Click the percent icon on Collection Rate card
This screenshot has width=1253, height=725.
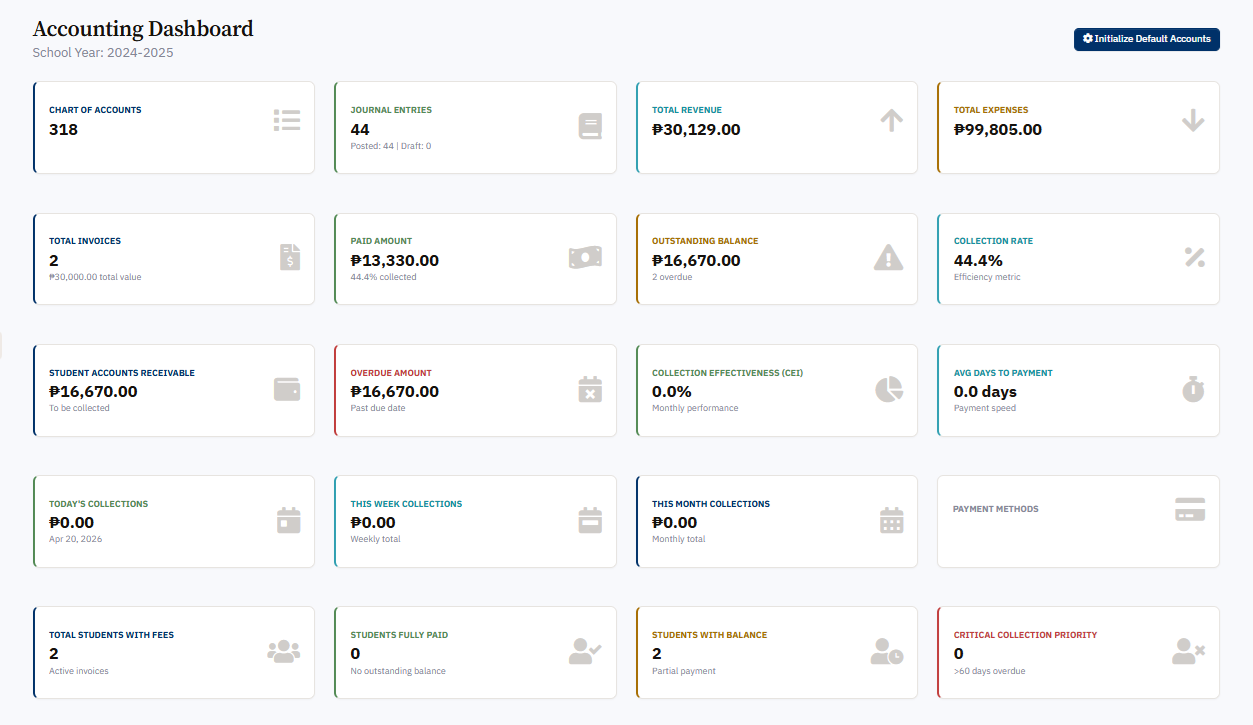(x=1195, y=257)
